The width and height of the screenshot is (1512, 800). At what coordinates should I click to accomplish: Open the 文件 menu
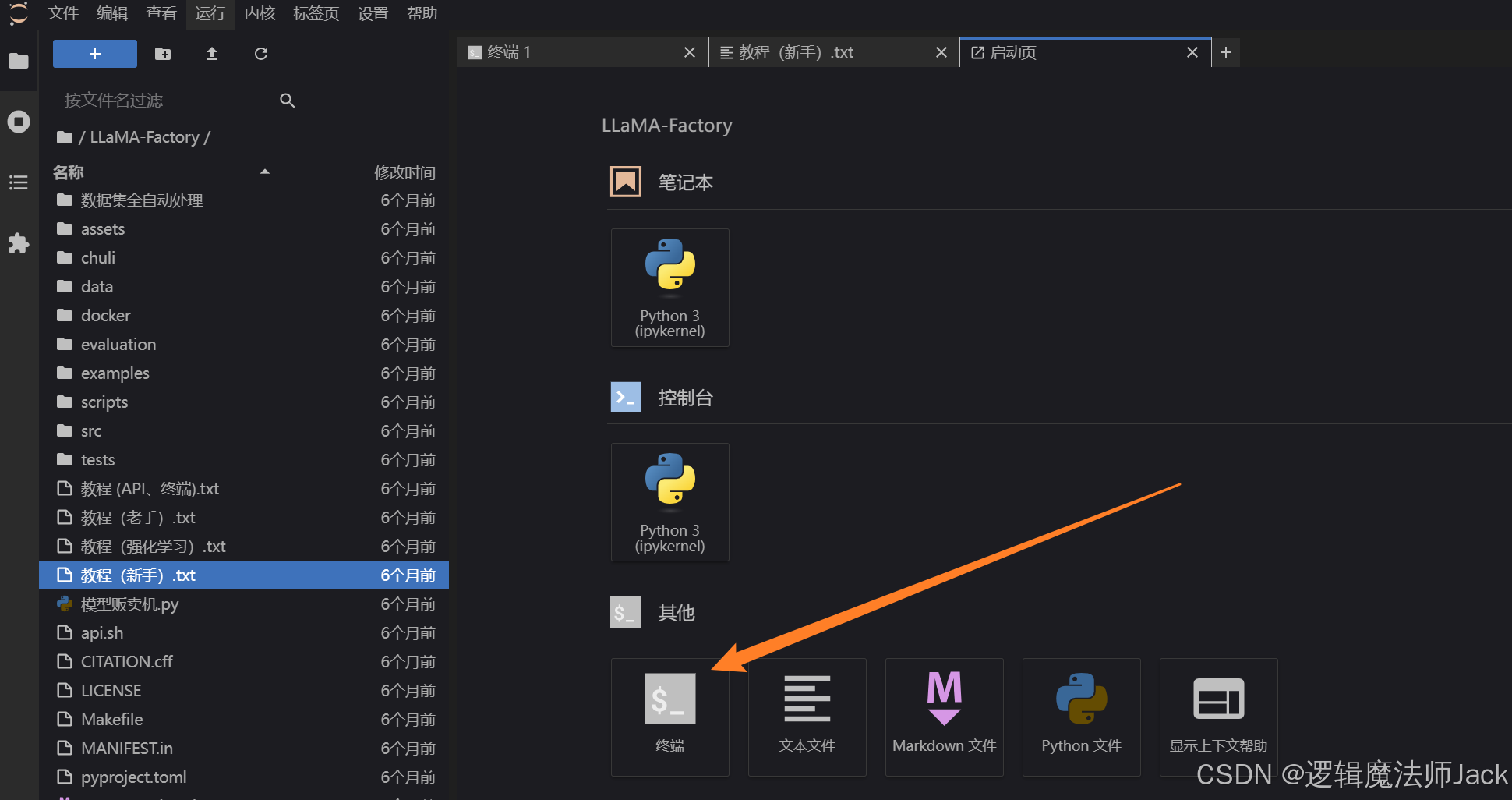(x=63, y=13)
